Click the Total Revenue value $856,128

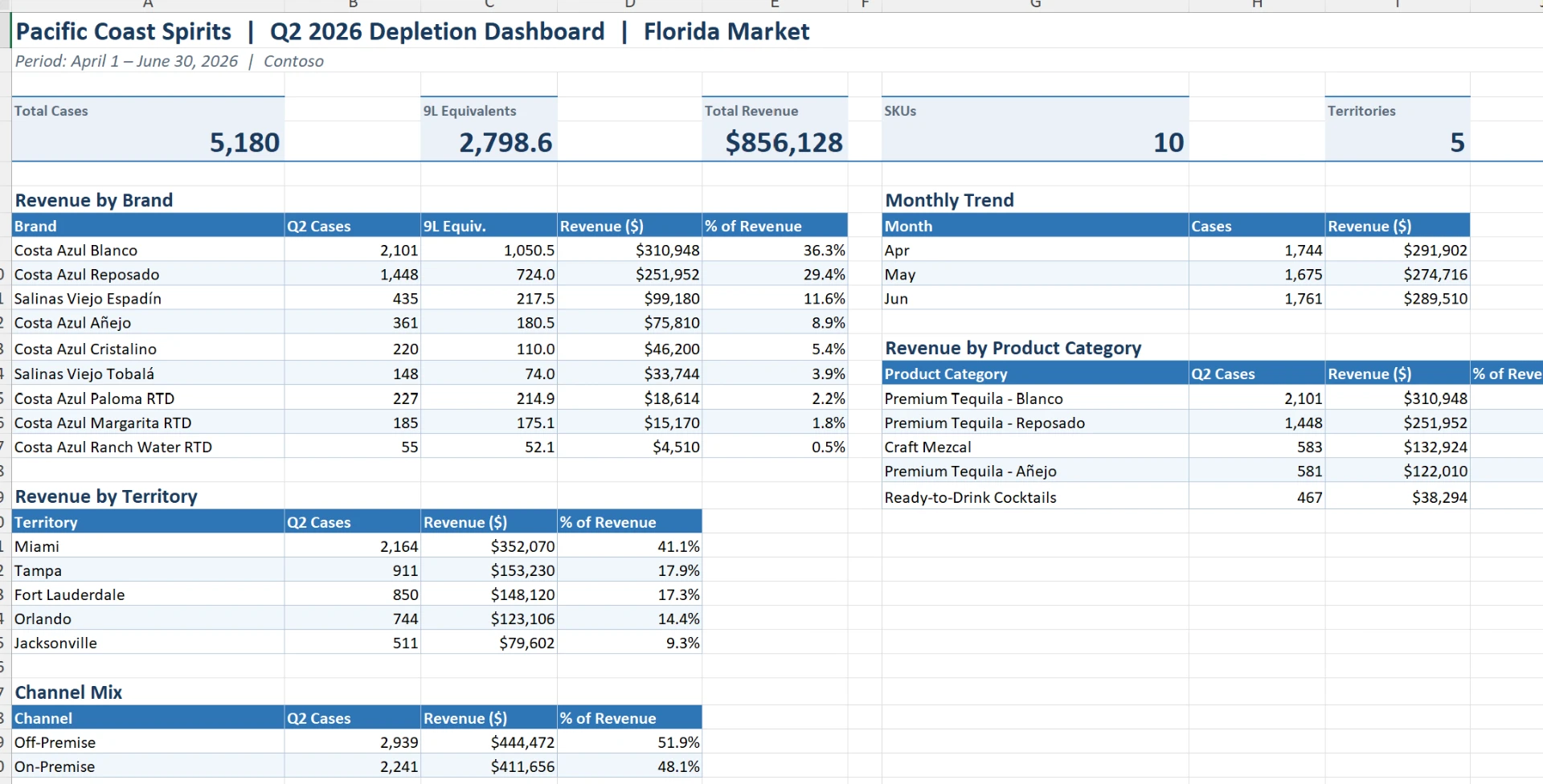click(x=775, y=142)
